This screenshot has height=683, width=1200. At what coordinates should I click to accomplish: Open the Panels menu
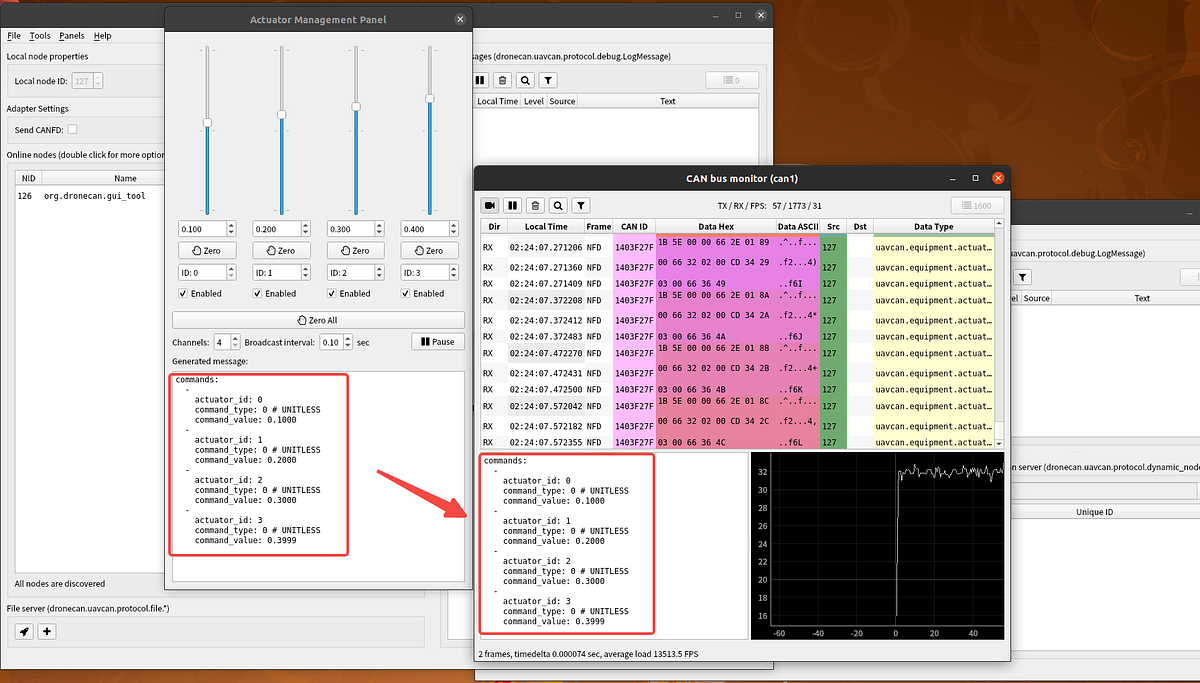[x=72, y=35]
